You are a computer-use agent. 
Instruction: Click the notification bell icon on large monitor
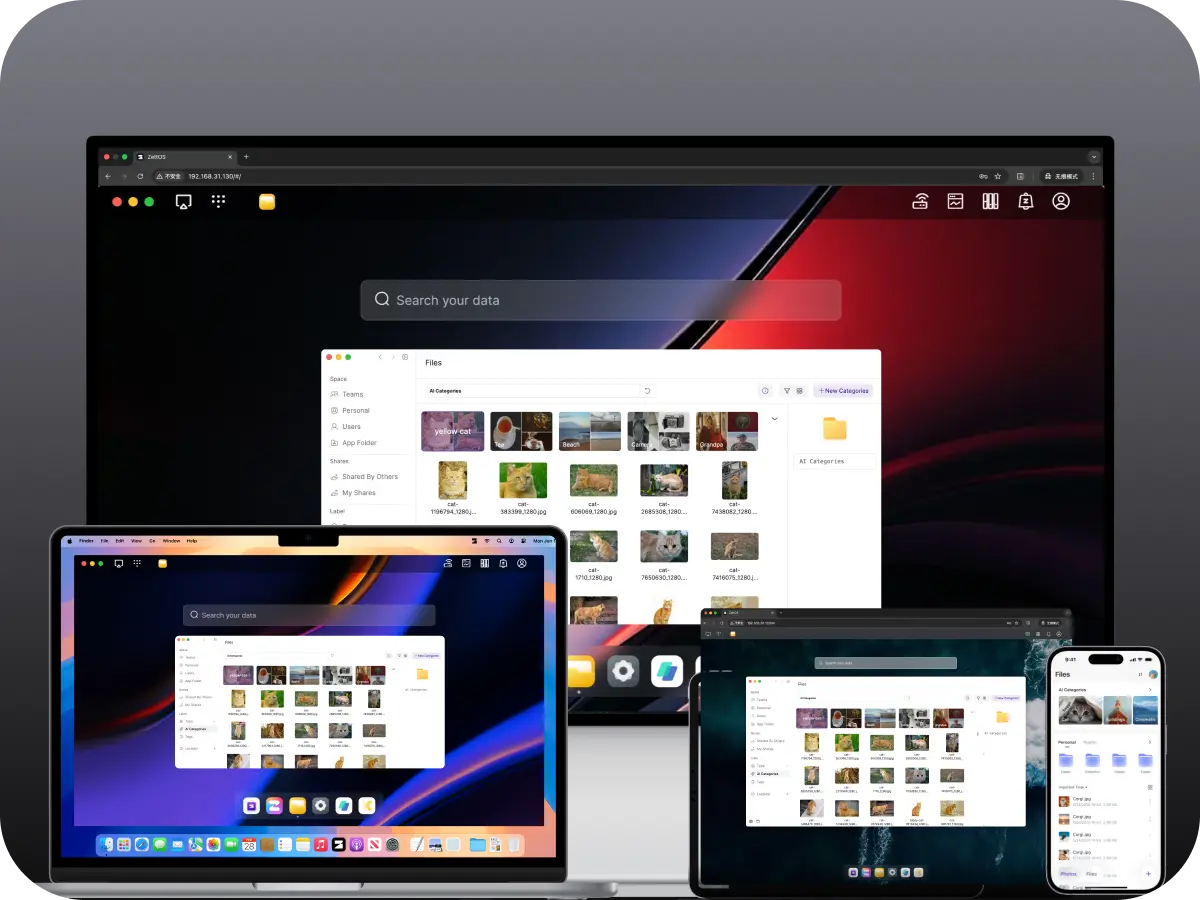tap(1025, 201)
